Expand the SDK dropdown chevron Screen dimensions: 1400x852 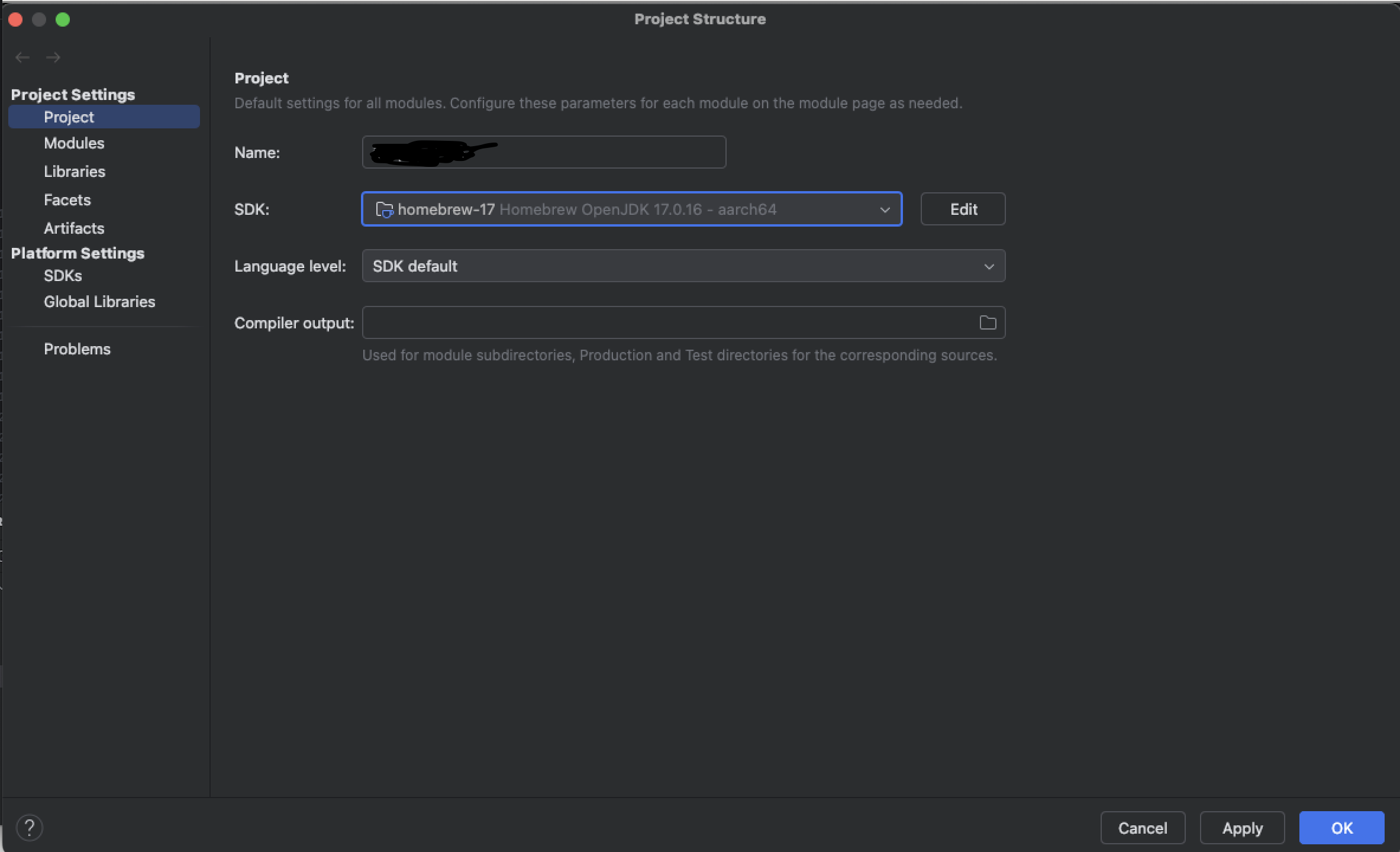[885, 209]
